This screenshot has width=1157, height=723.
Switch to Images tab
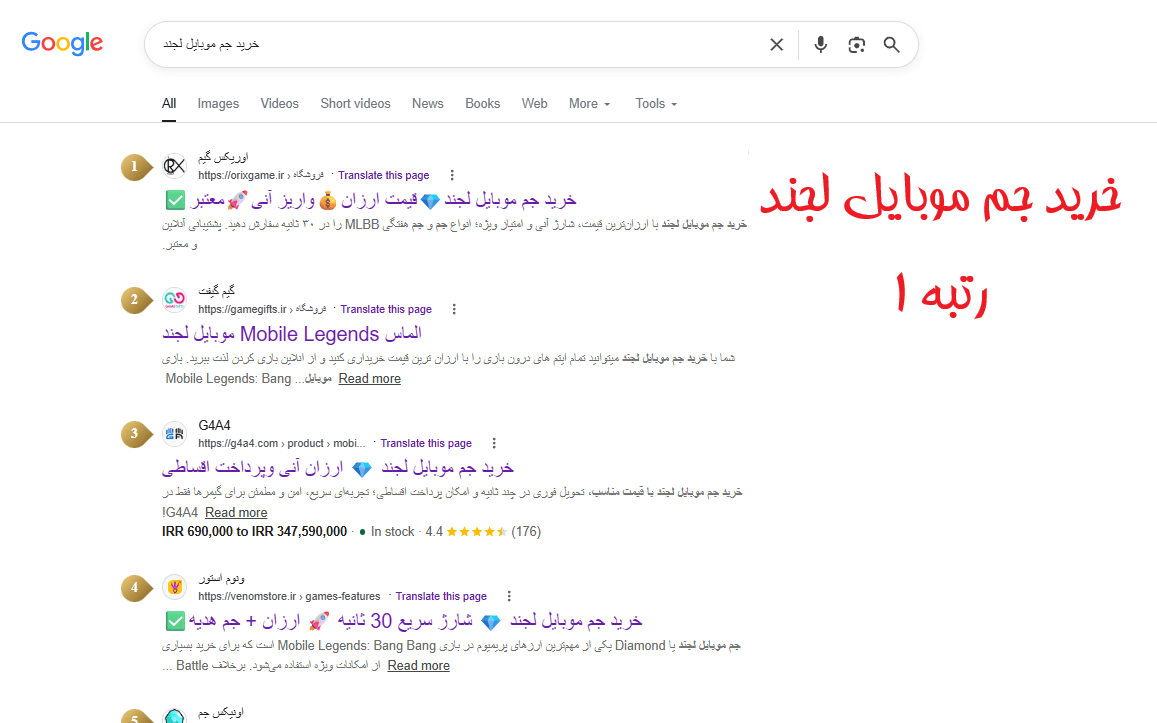(x=218, y=103)
